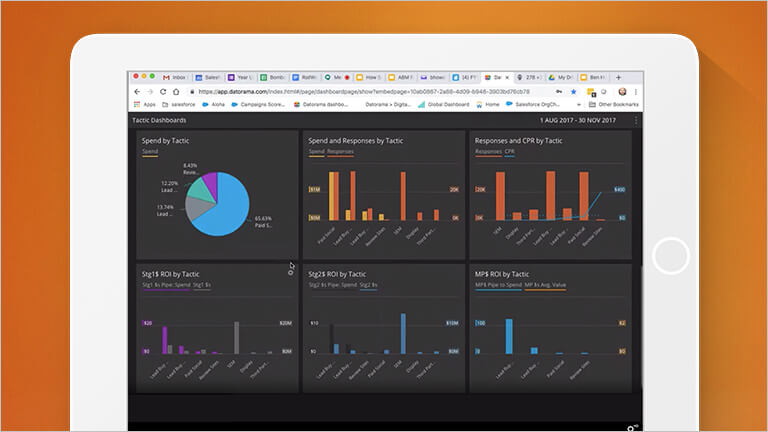Toggle MP $s Avg. Value legend
Viewport: 768px width, 432px height.
click(x=545, y=285)
